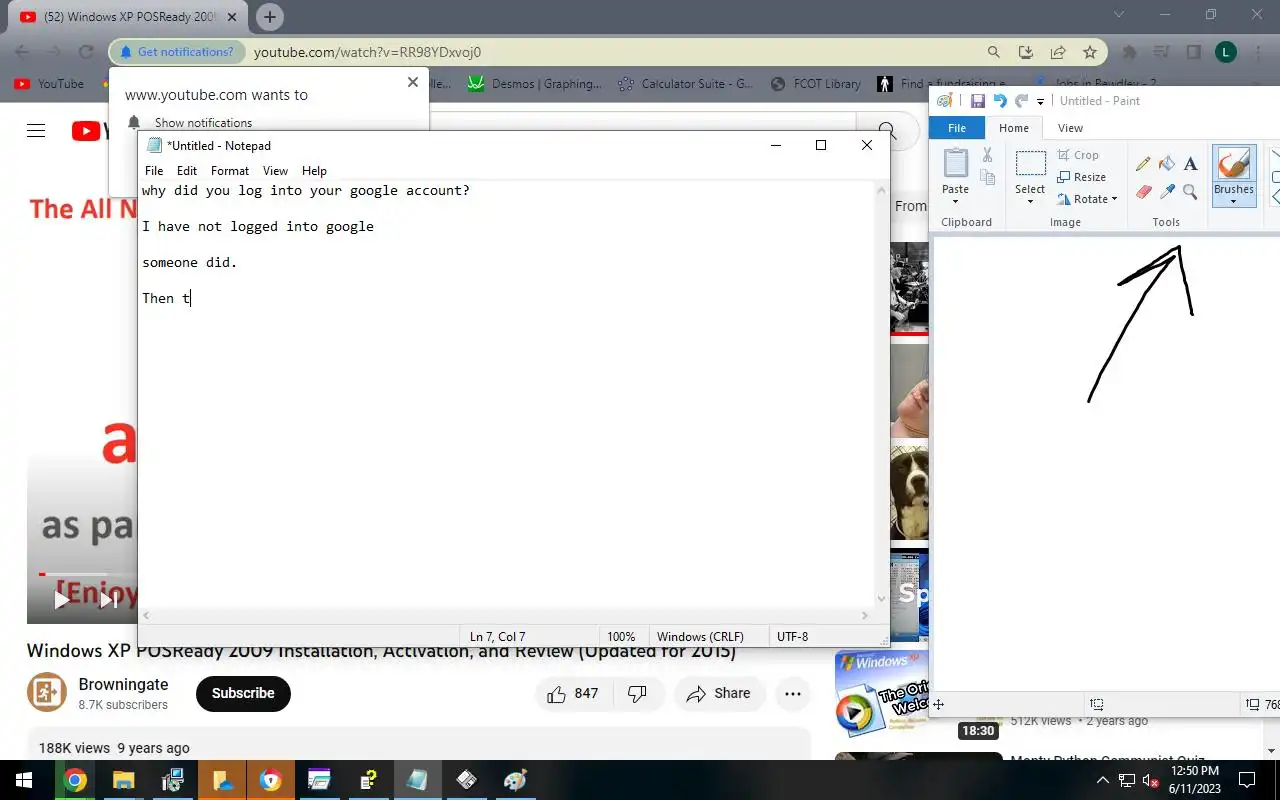Close the YouTube notification permission popup
Viewport: 1280px width, 800px height.
tap(413, 82)
